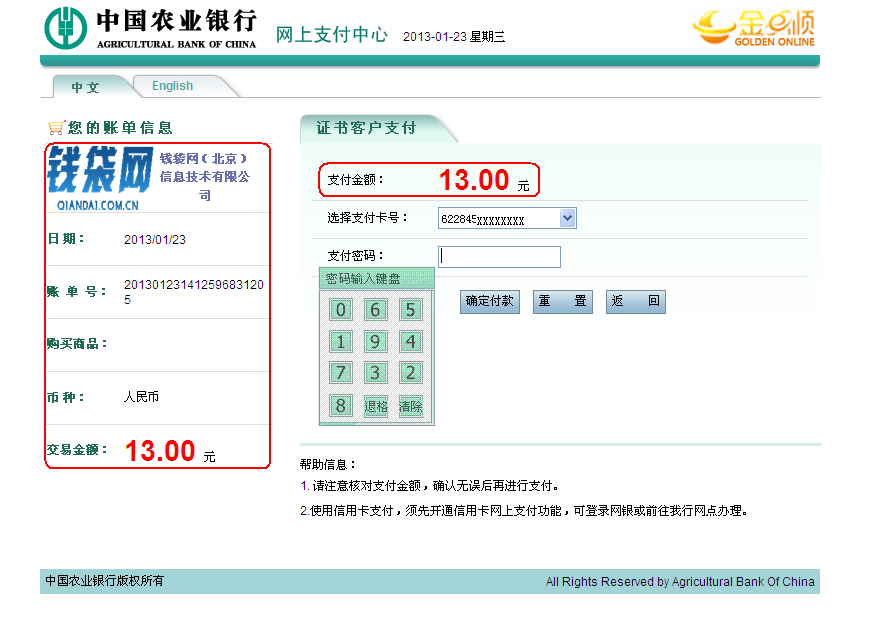Click the 帮助信息 heading

pos(328,465)
